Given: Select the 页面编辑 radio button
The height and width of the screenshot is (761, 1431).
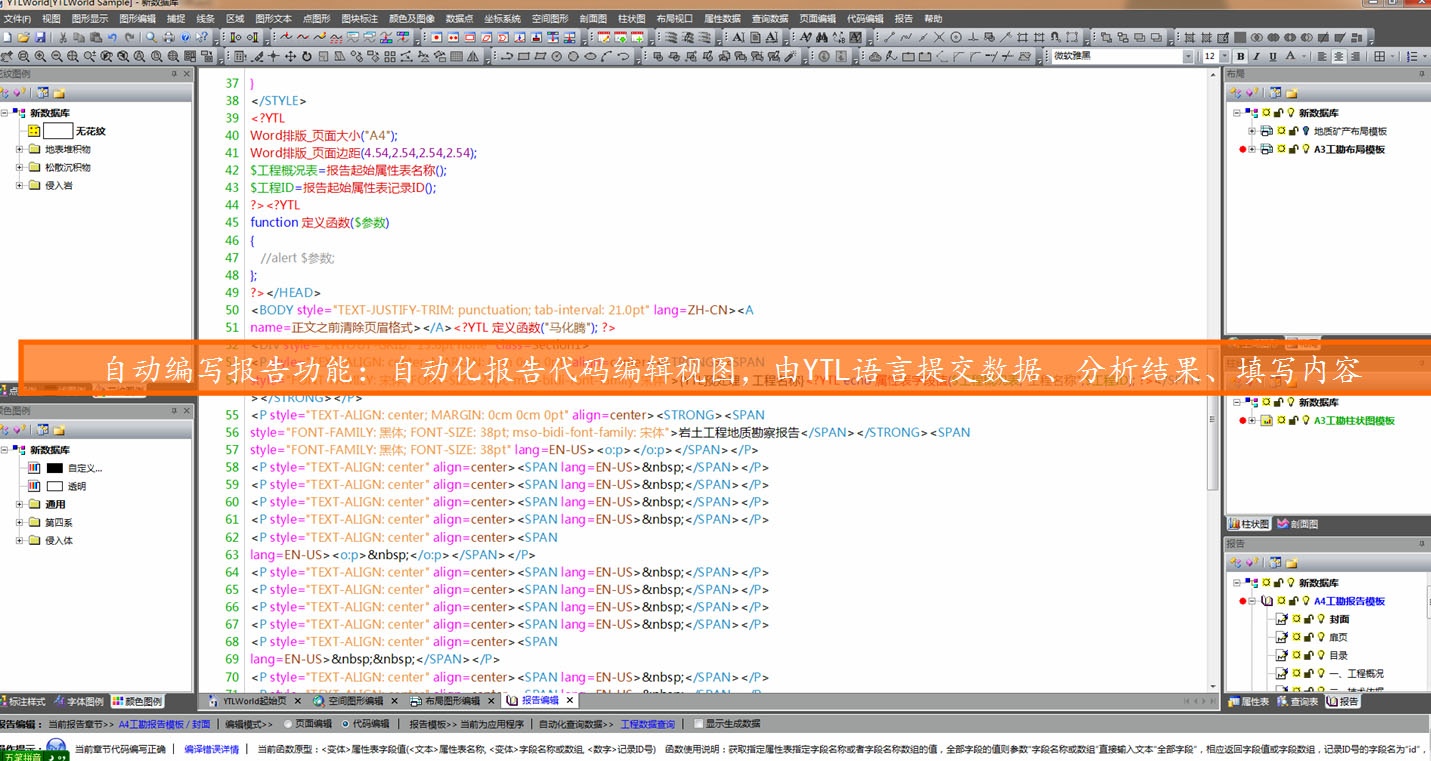Looking at the screenshot, I should click(x=289, y=724).
